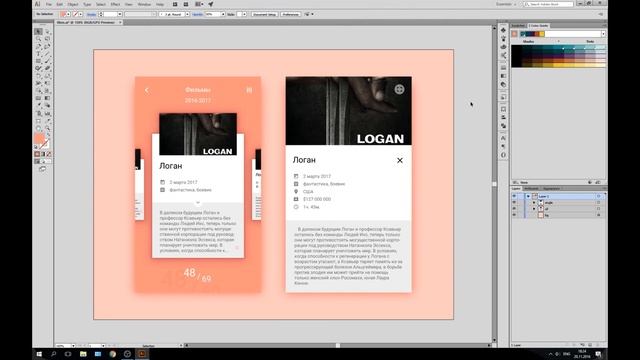Click the Opacity link in control bar
Image resolution: width=640 pixels, height=360 pixels.
(198, 14)
